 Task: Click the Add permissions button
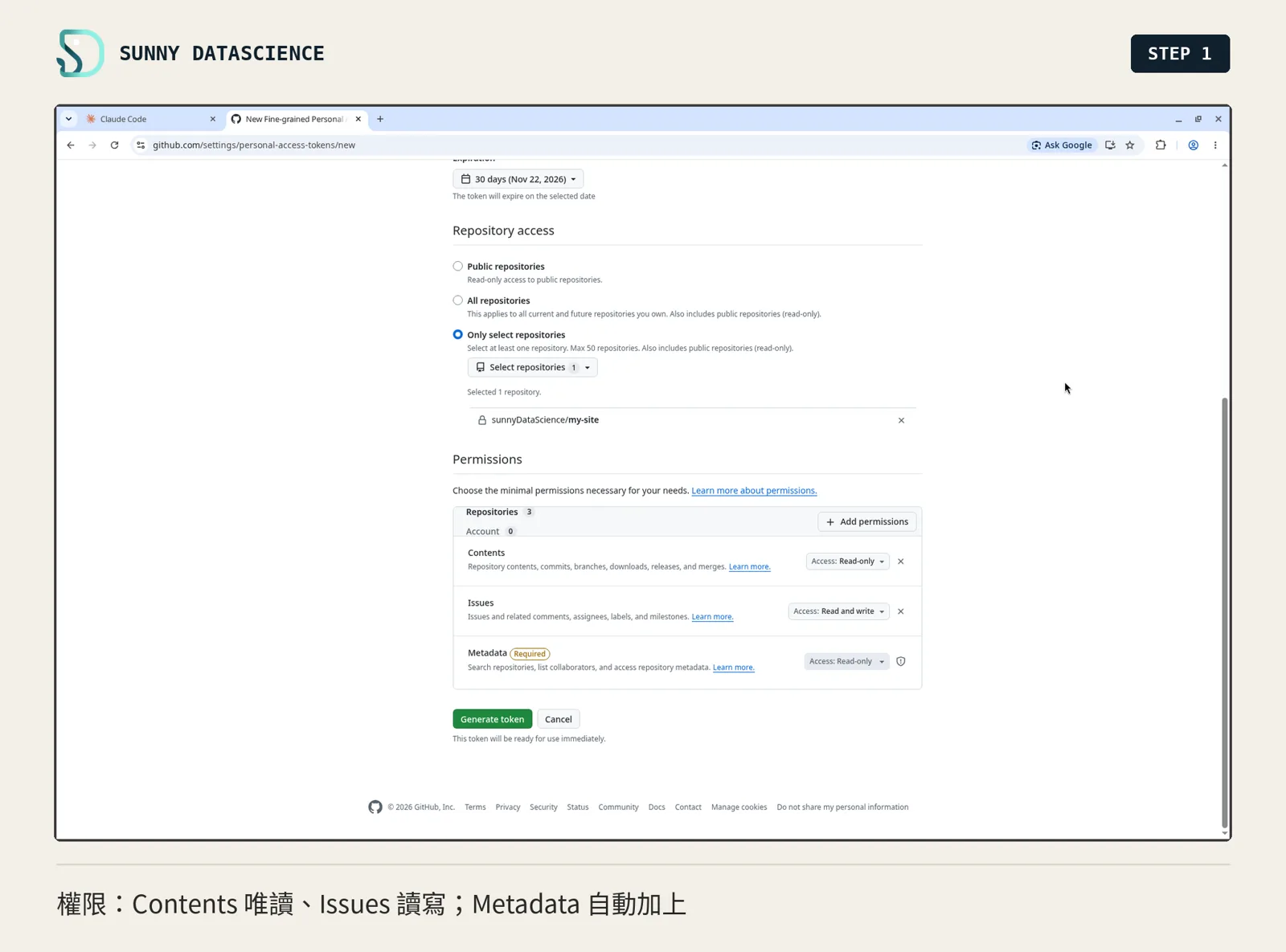tap(867, 521)
